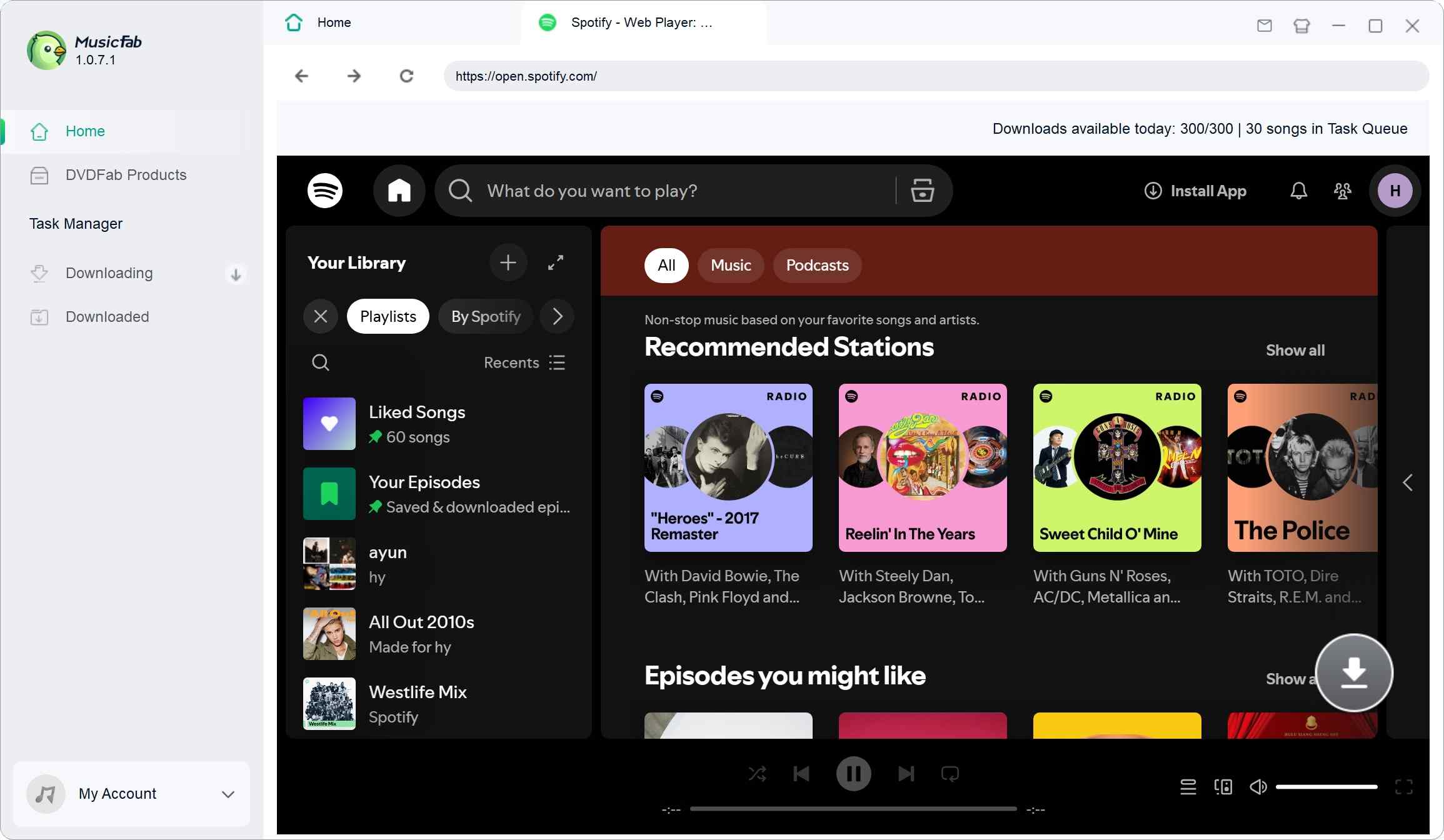Click the round MusicFab download button
1444x840 pixels.
coord(1354,672)
